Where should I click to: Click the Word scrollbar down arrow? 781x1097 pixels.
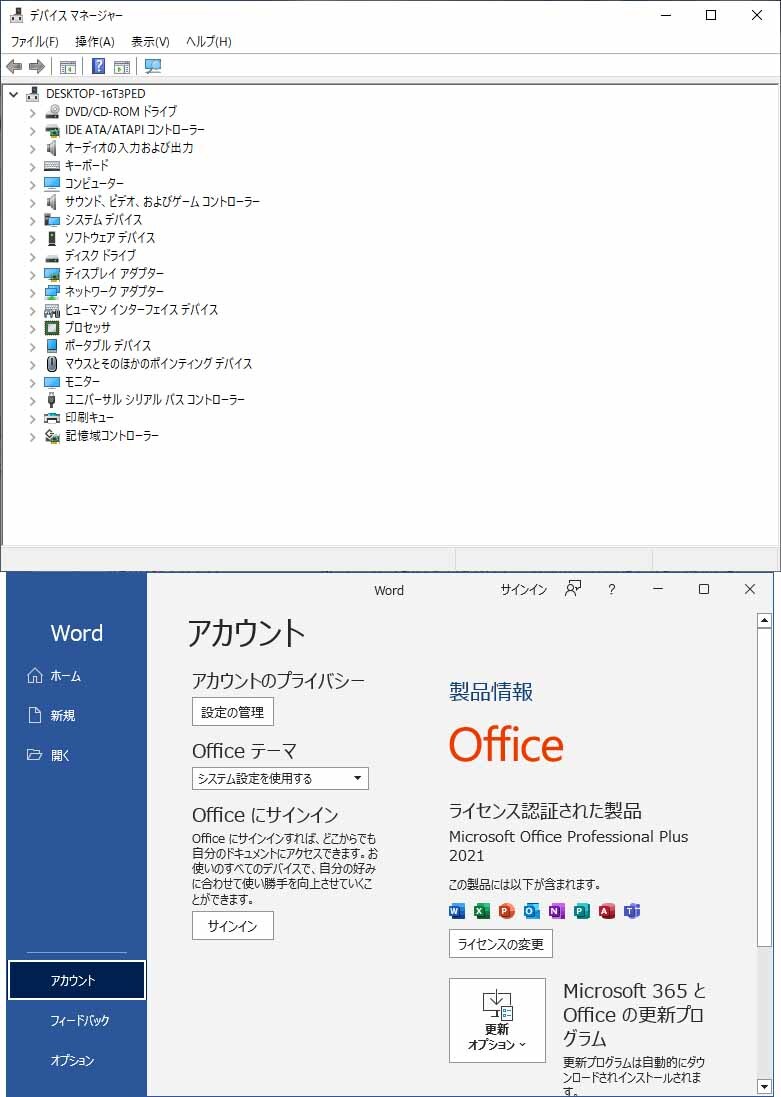pyautogui.click(x=764, y=1087)
